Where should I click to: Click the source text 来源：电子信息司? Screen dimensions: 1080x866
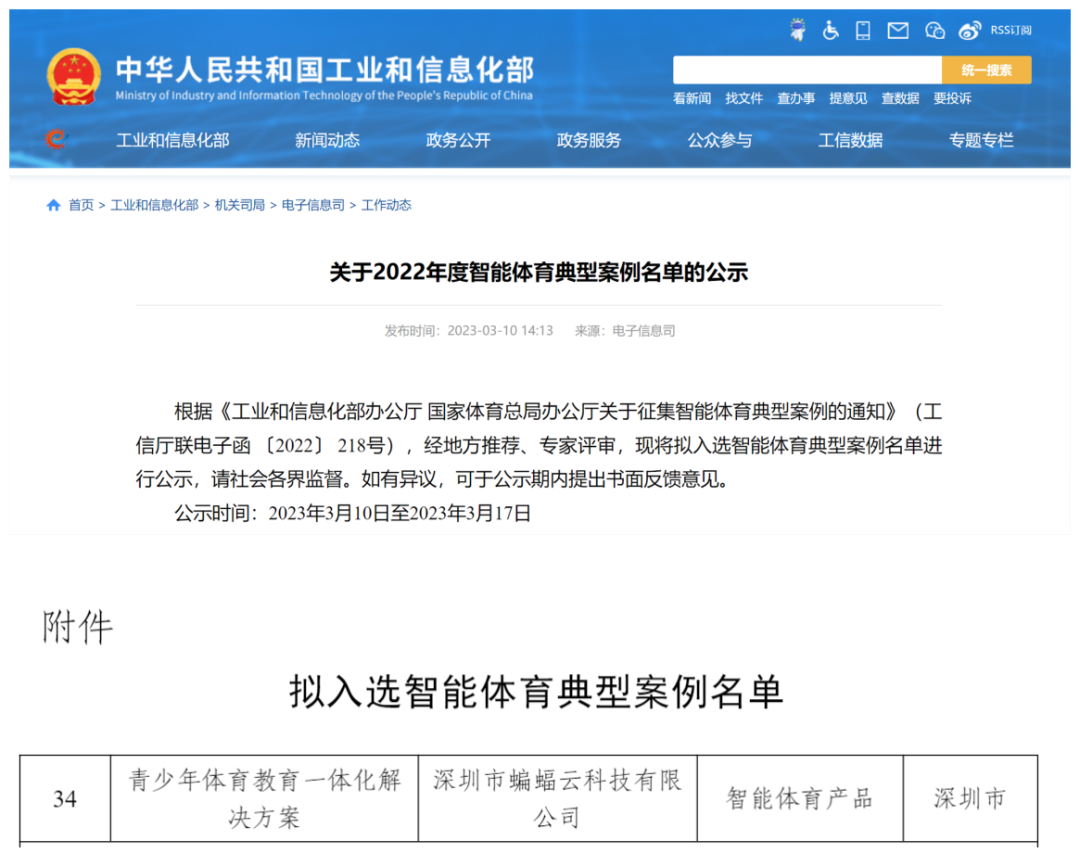pos(625,331)
